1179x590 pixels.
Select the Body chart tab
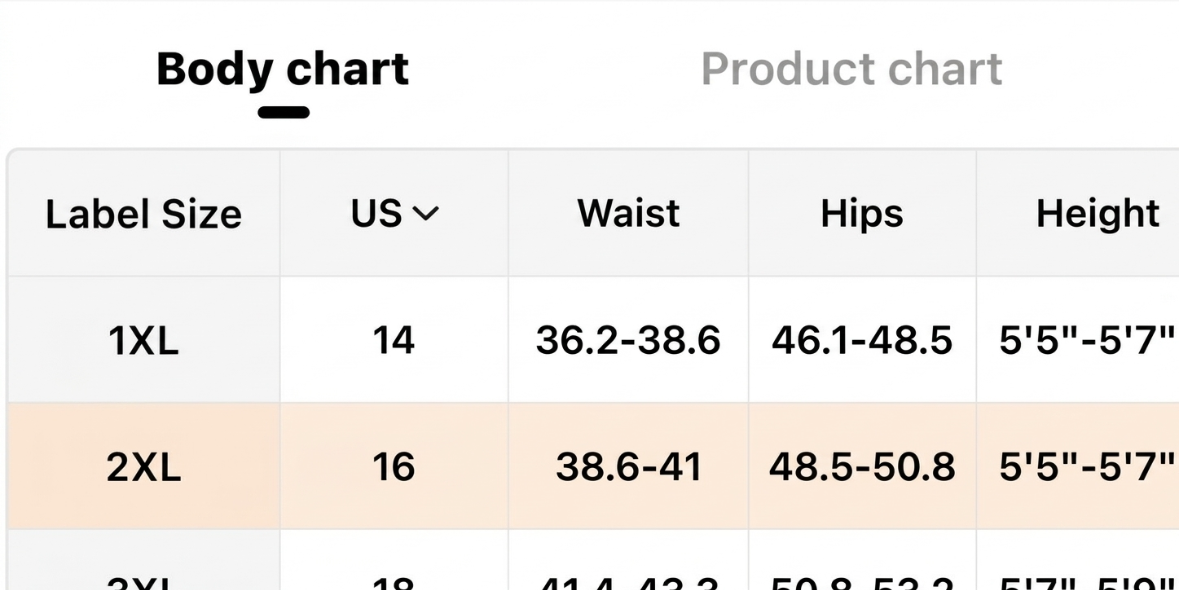coord(283,69)
